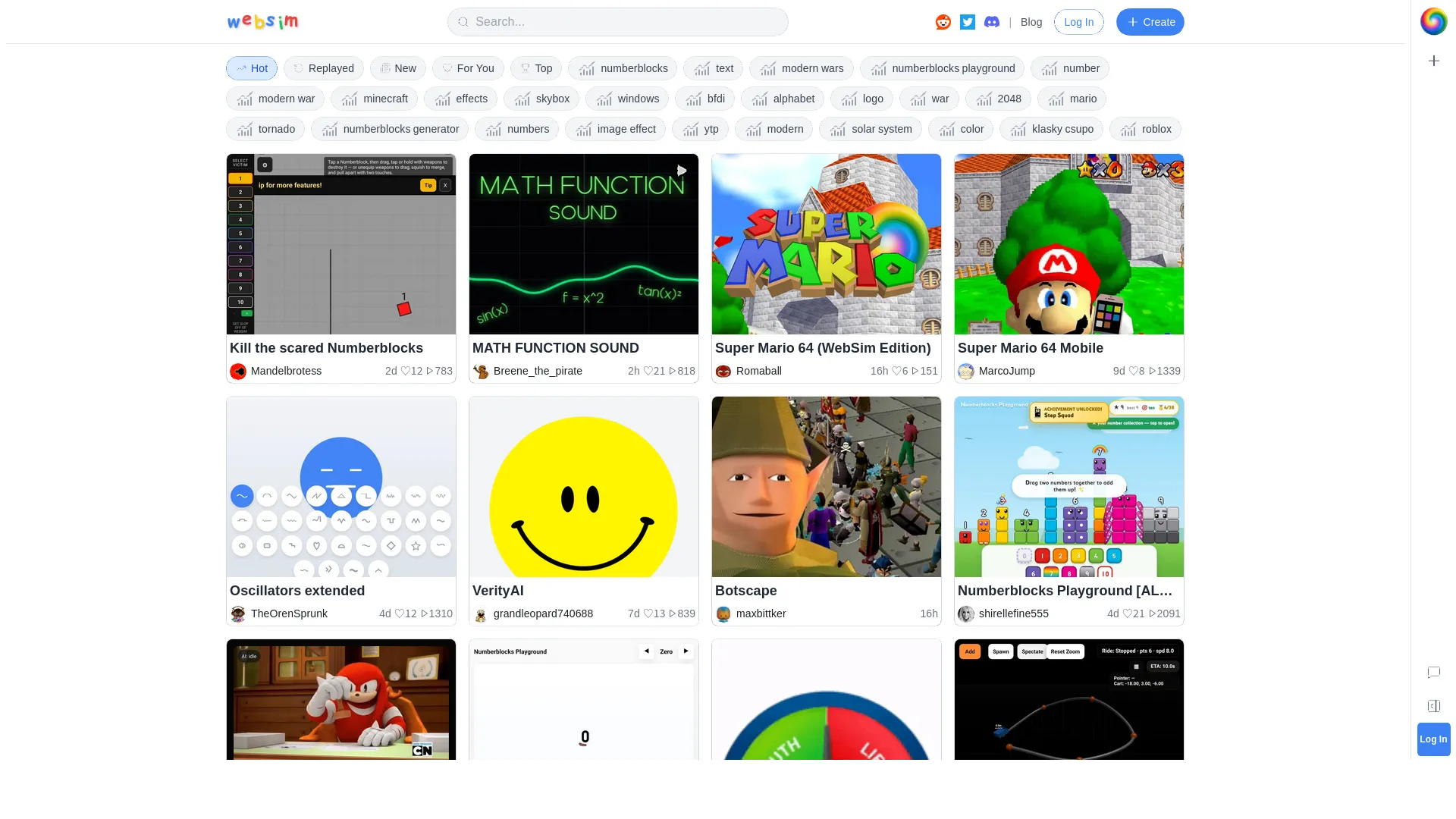Click Romaball author avatar
The height and width of the screenshot is (819, 1456).
723,372
